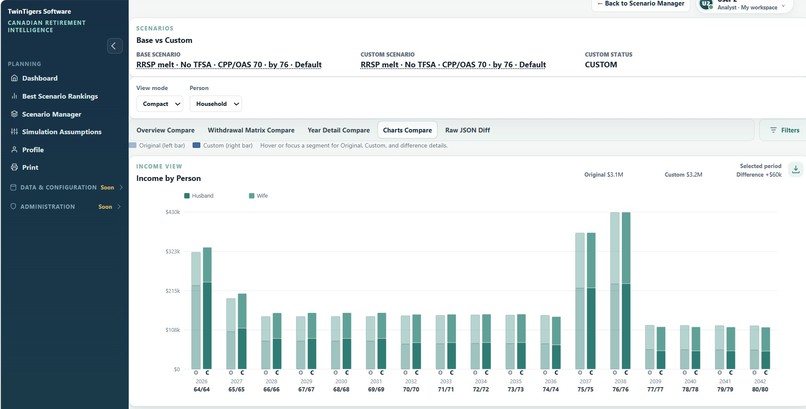This screenshot has height=409, width=806.
Task: Click the 2038 custom income bar
Action: (626, 290)
